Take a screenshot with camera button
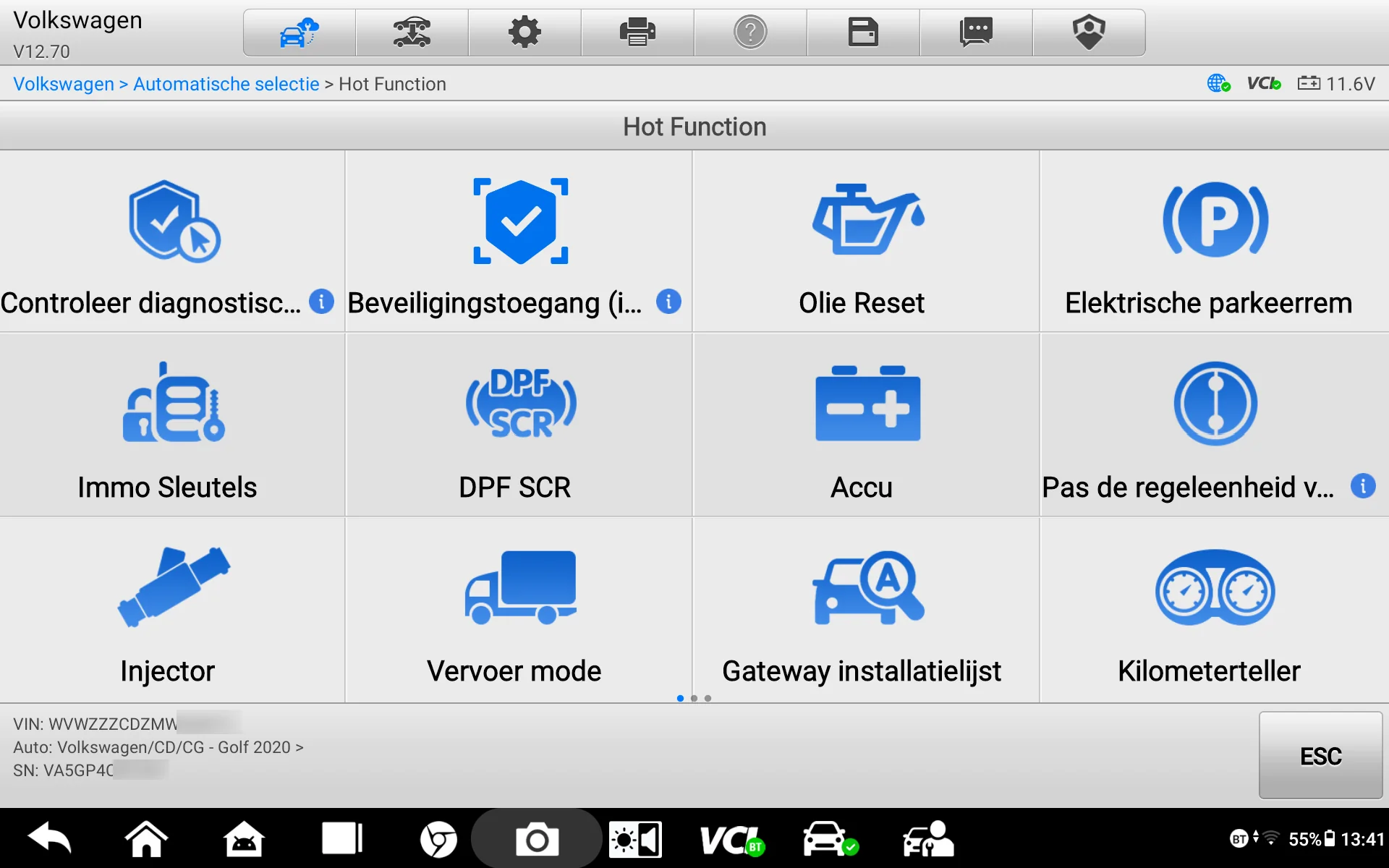The image size is (1389, 868). click(x=536, y=839)
